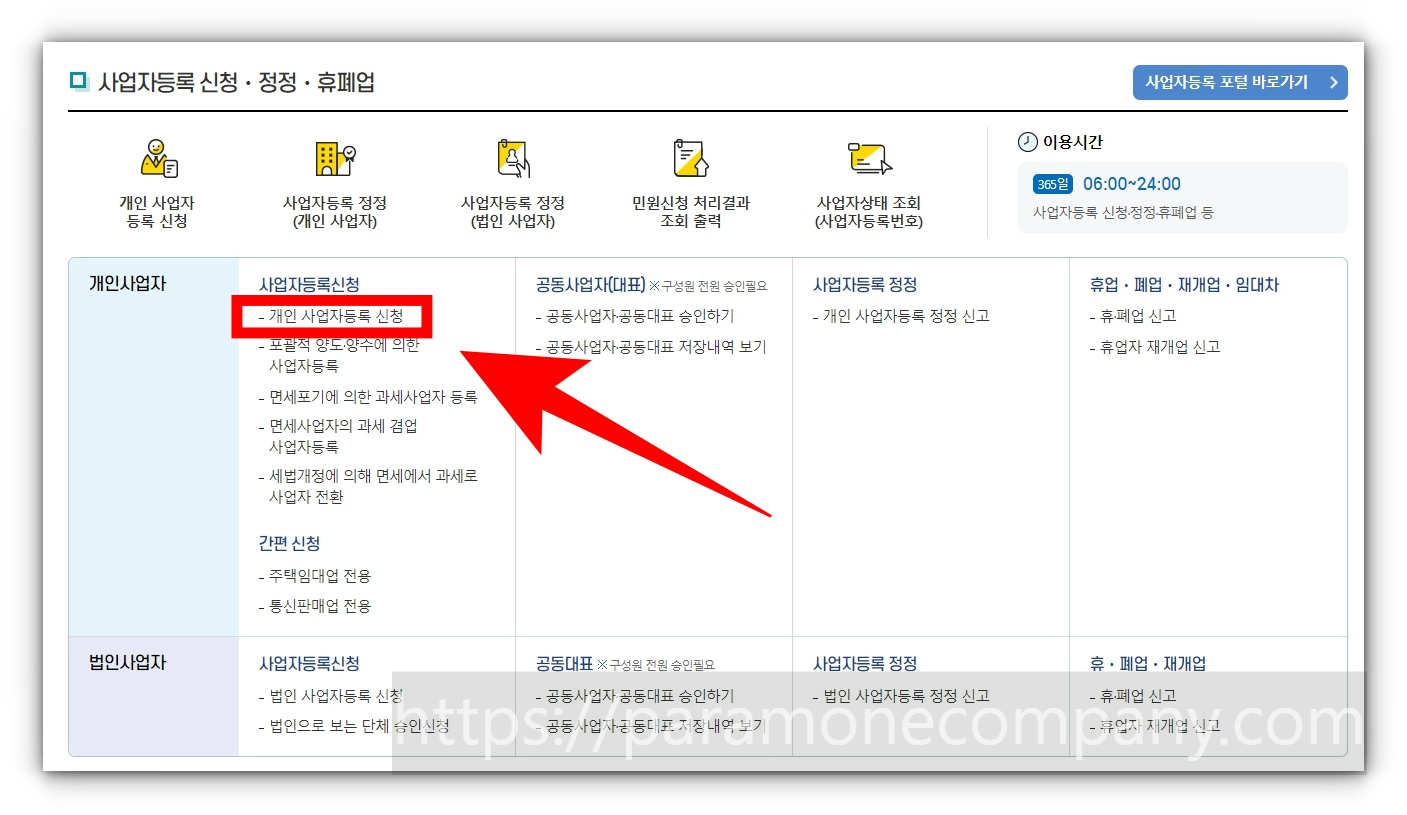Click the 간편 신청 heading
Viewport: 1407px width, 815px height.
[x=290, y=544]
